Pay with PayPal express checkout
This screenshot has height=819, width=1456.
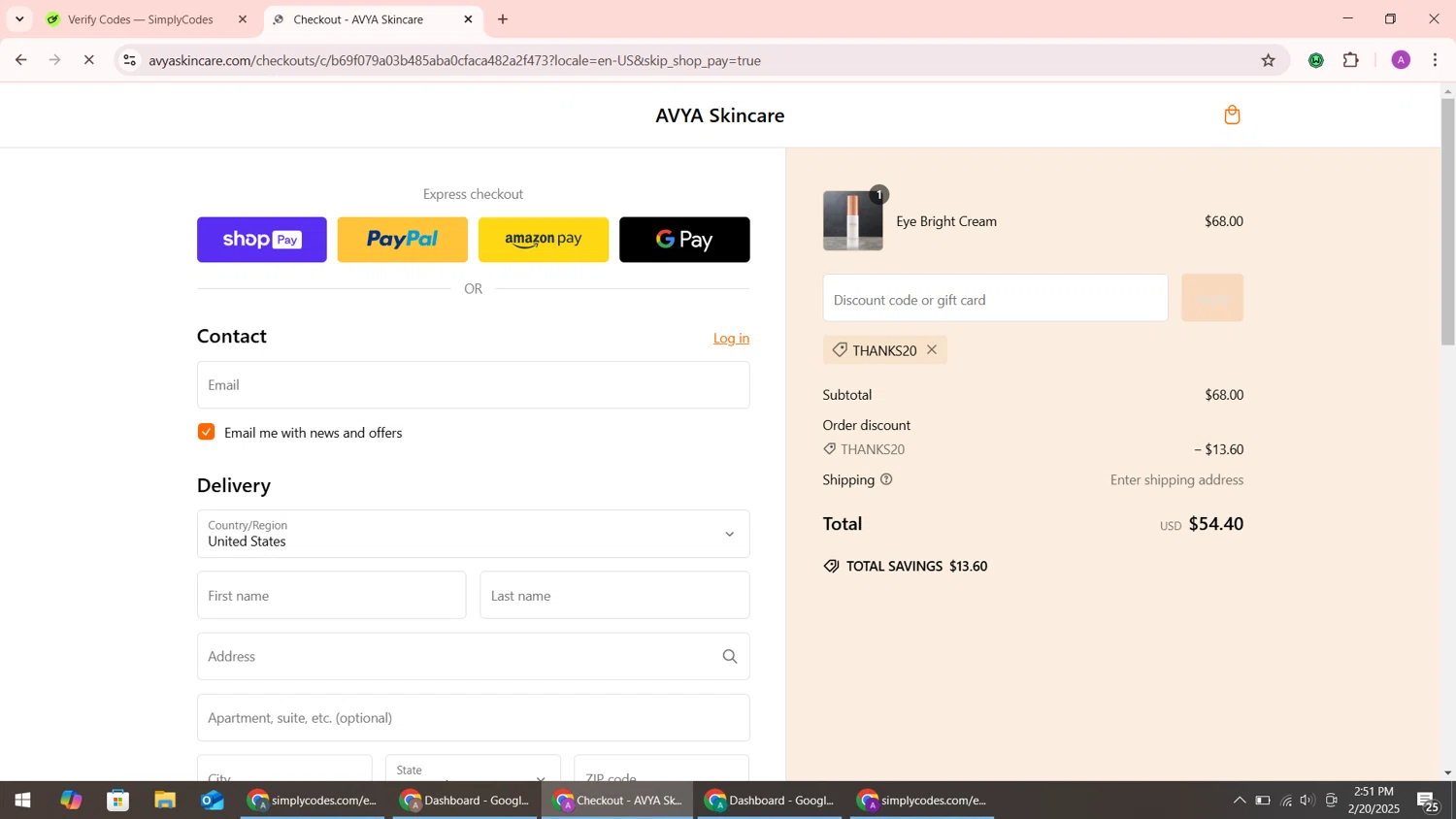(x=403, y=240)
